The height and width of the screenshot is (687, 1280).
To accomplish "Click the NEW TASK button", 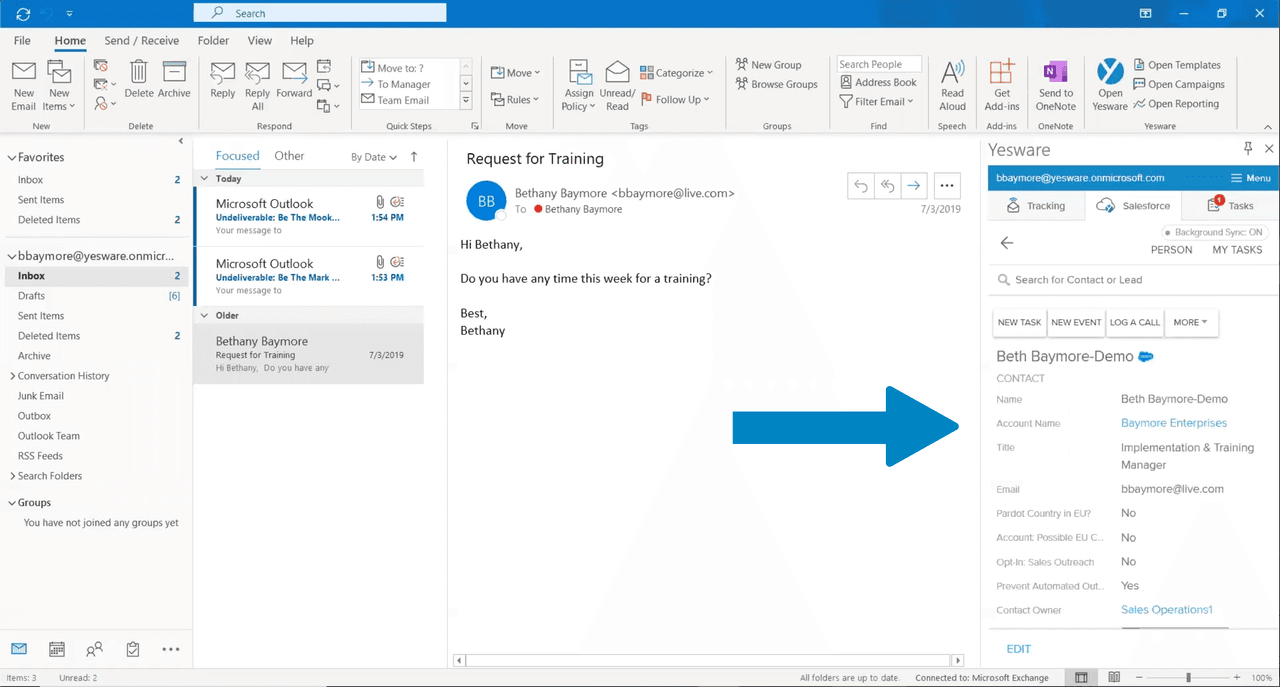I will click(1019, 322).
